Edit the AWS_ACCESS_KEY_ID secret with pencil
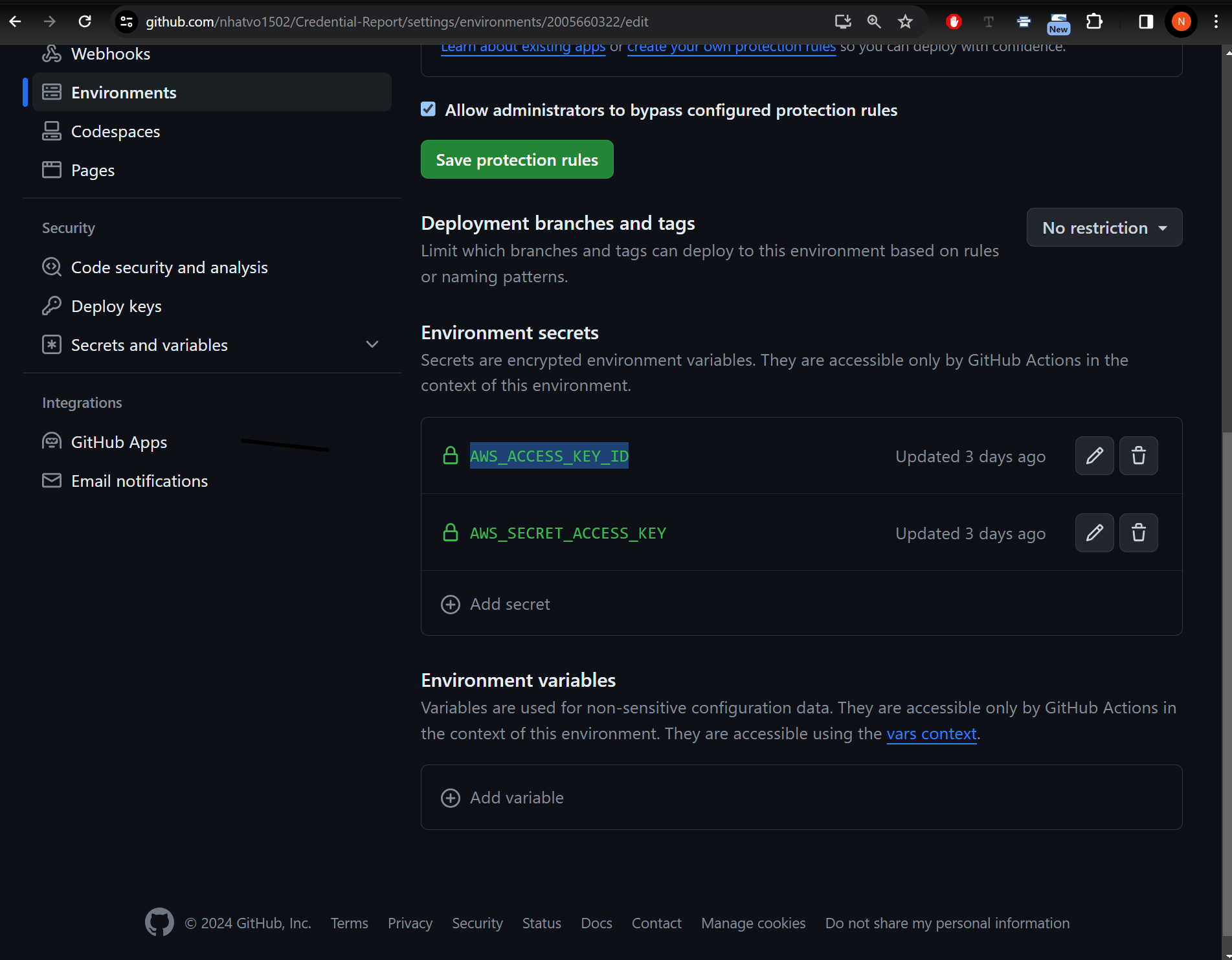This screenshot has width=1232, height=960. 1094,456
